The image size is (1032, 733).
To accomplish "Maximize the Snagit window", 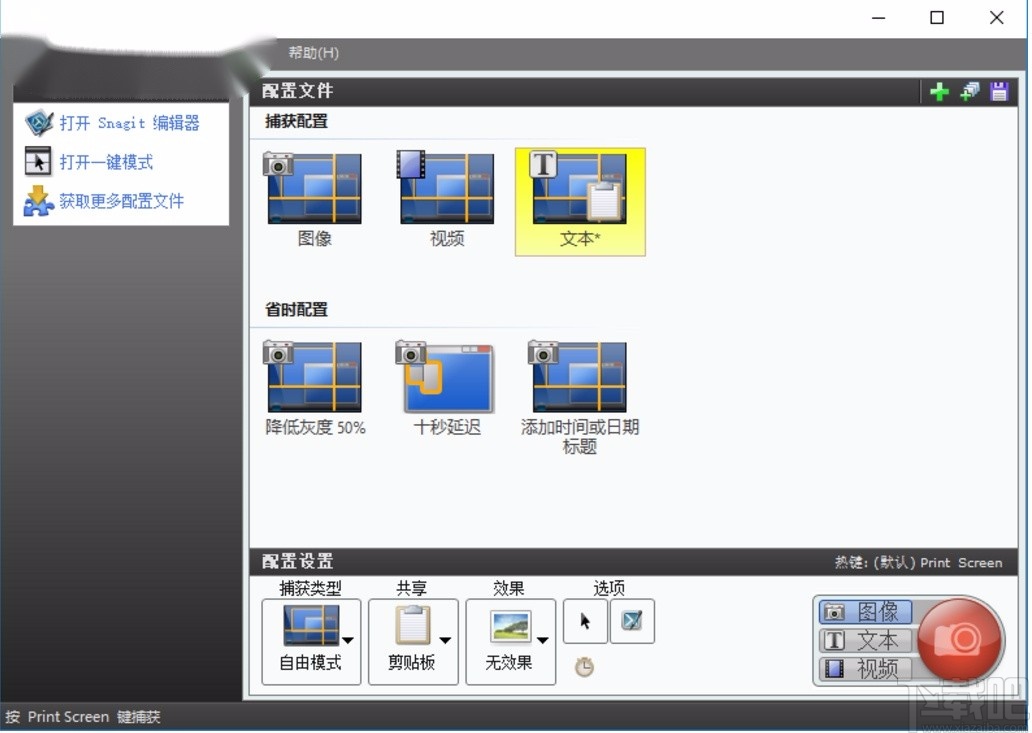I will click(937, 18).
